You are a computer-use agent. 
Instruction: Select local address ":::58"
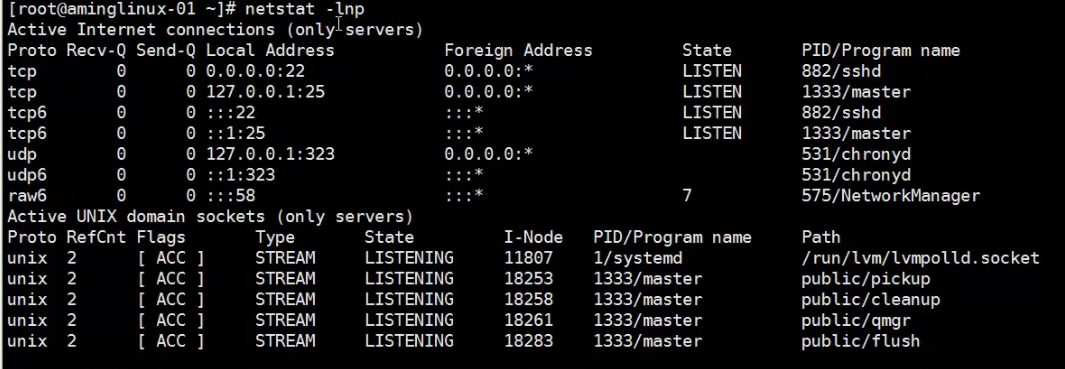pos(230,196)
